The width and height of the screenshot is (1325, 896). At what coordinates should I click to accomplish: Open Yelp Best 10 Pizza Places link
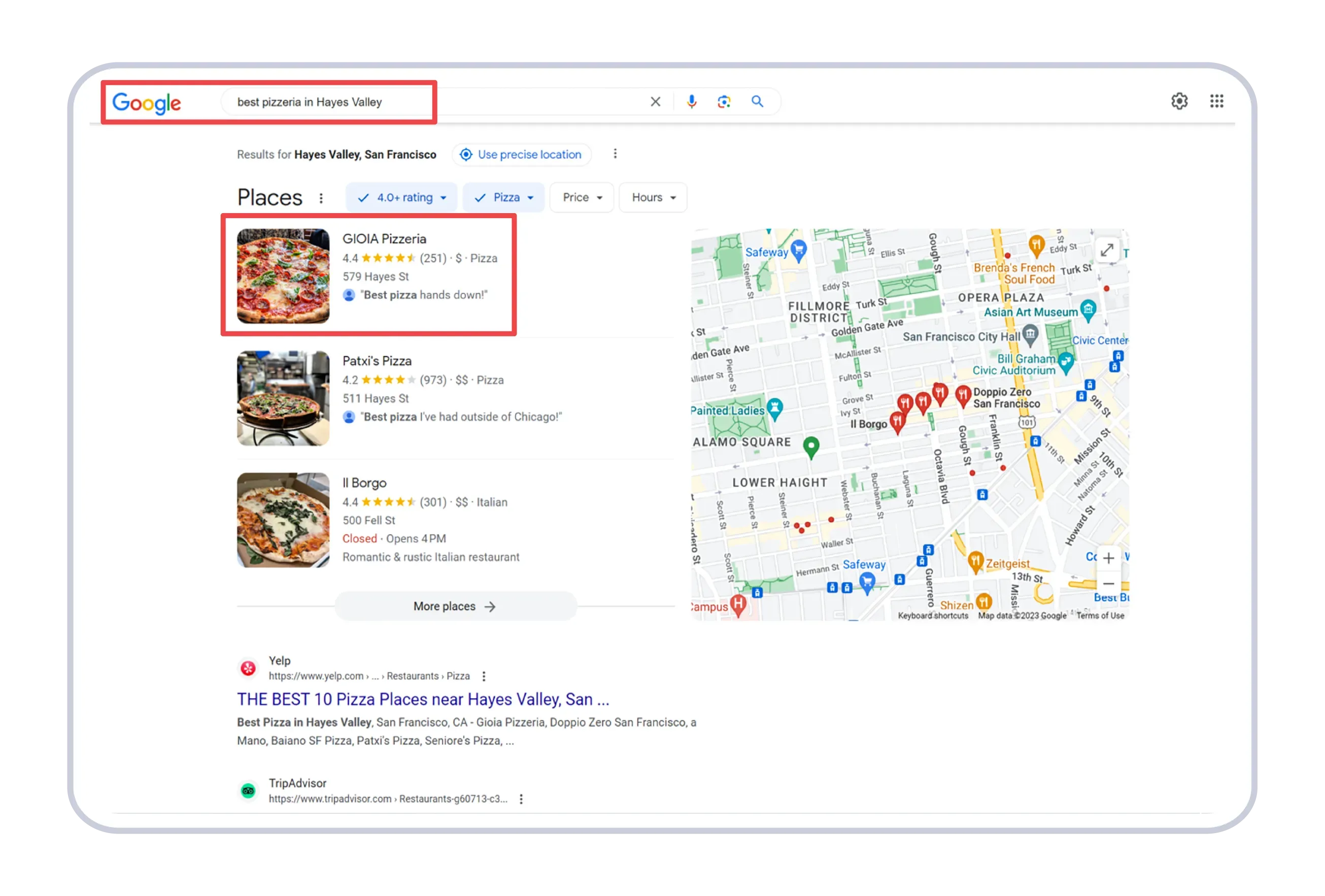tap(423, 699)
